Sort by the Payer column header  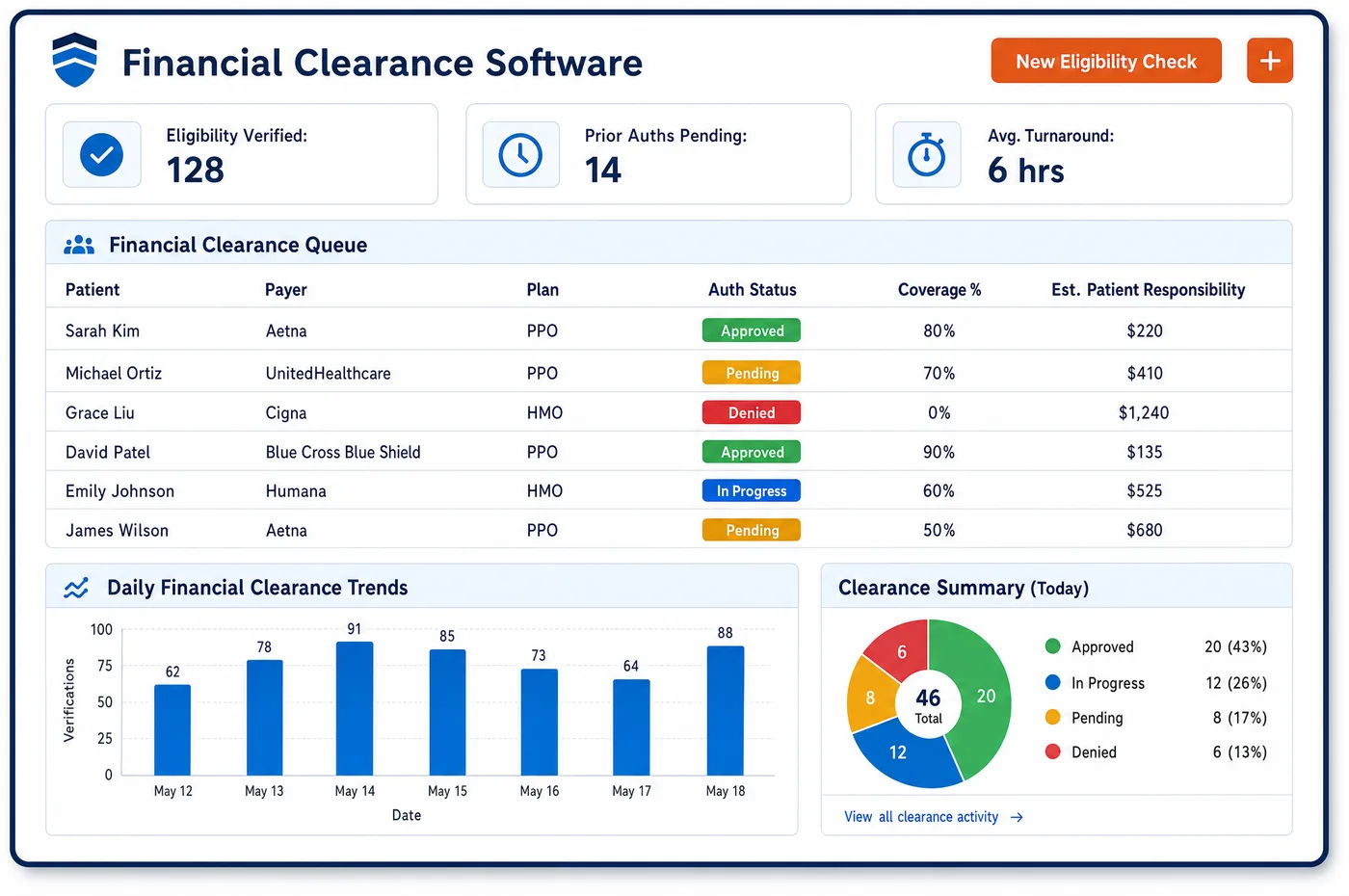(x=286, y=290)
